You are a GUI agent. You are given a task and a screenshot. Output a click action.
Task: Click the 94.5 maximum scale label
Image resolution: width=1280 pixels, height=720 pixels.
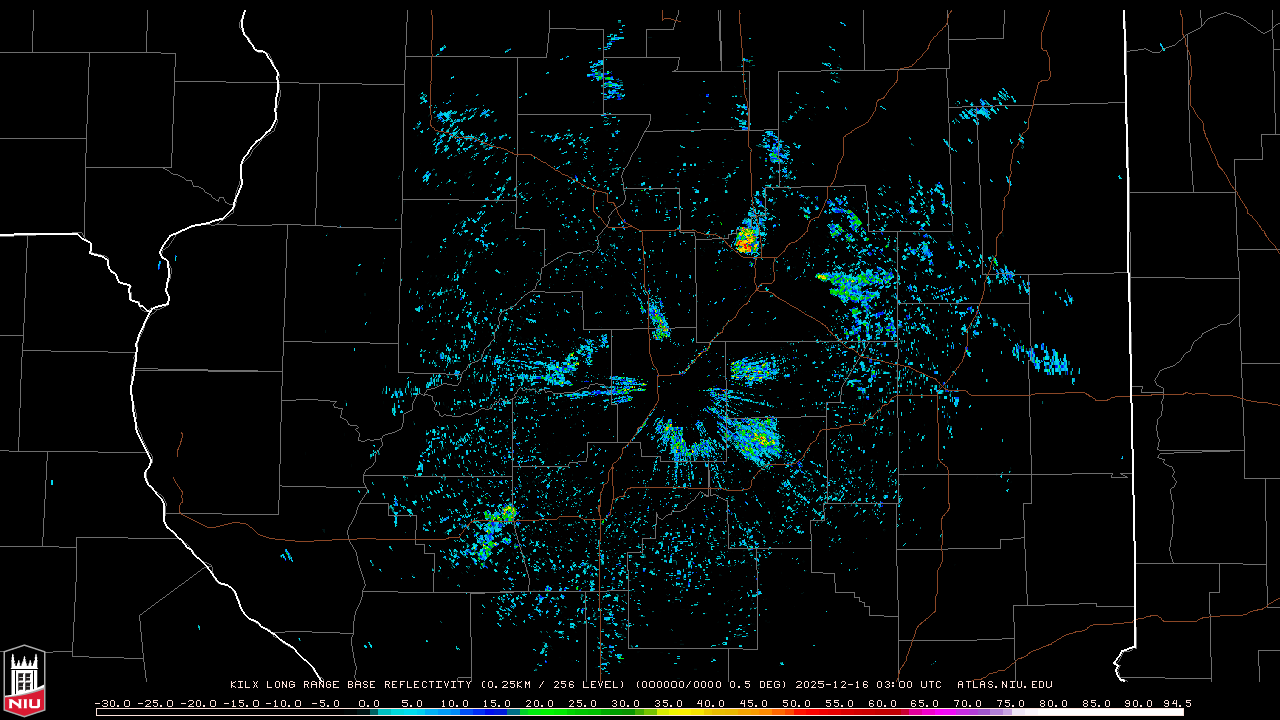(1176, 703)
